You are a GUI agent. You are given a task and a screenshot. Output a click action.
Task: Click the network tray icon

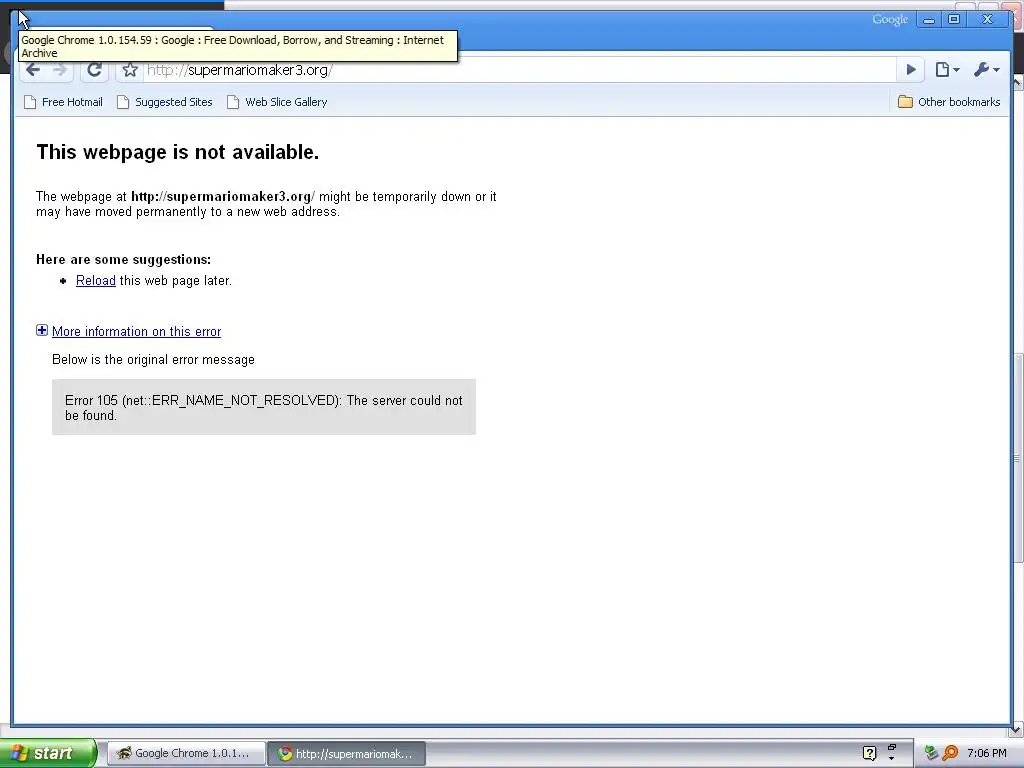(x=931, y=753)
